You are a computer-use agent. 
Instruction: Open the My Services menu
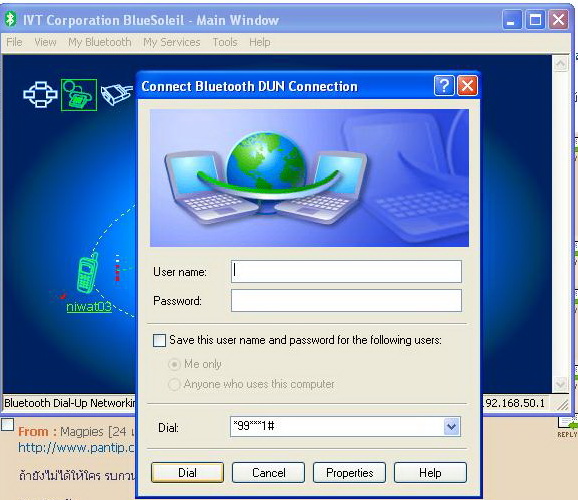pos(171,42)
